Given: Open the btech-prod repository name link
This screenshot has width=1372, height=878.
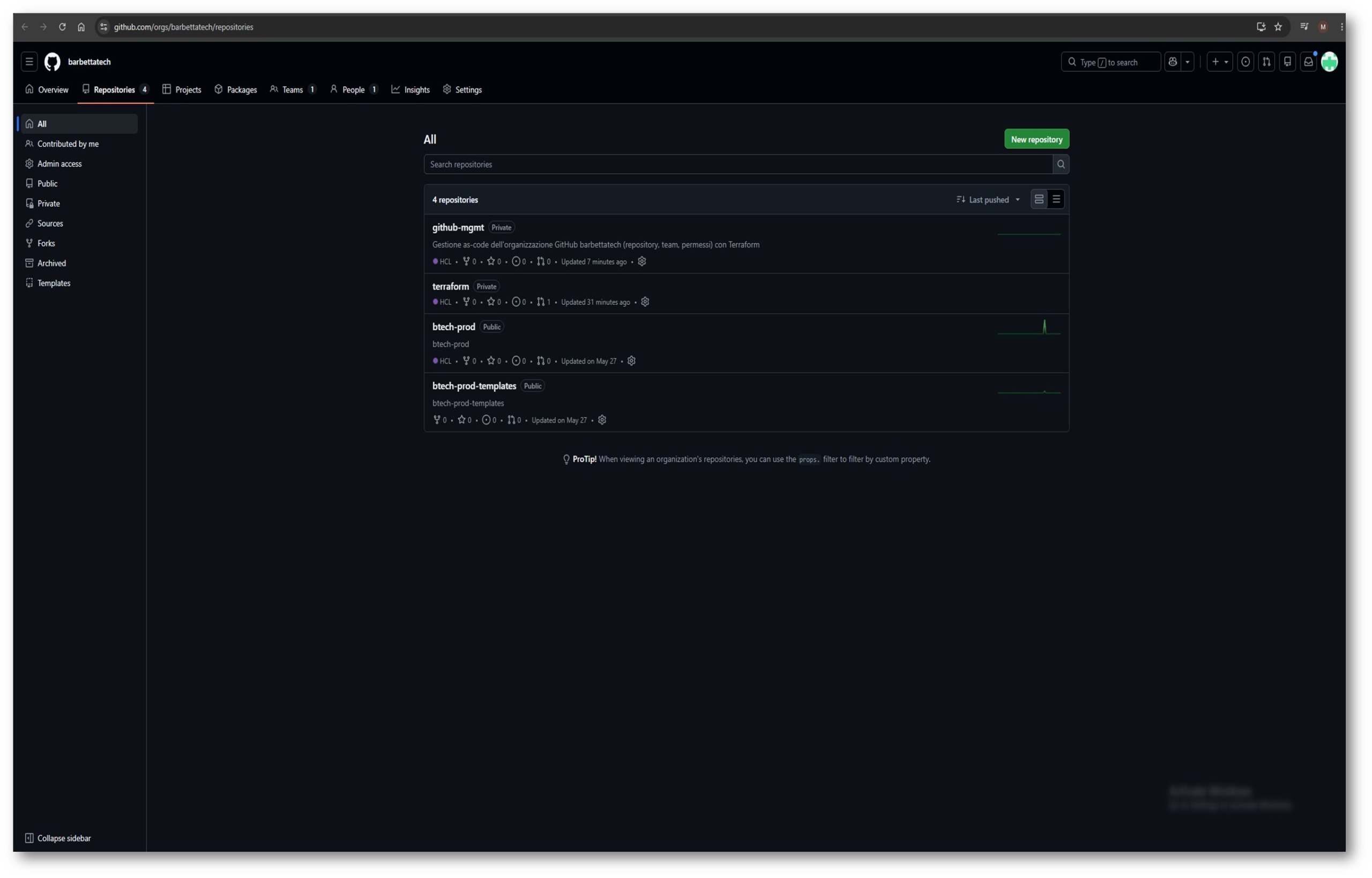Looking at the screenshot, I should pyautogui.click(x=453, y=326).
